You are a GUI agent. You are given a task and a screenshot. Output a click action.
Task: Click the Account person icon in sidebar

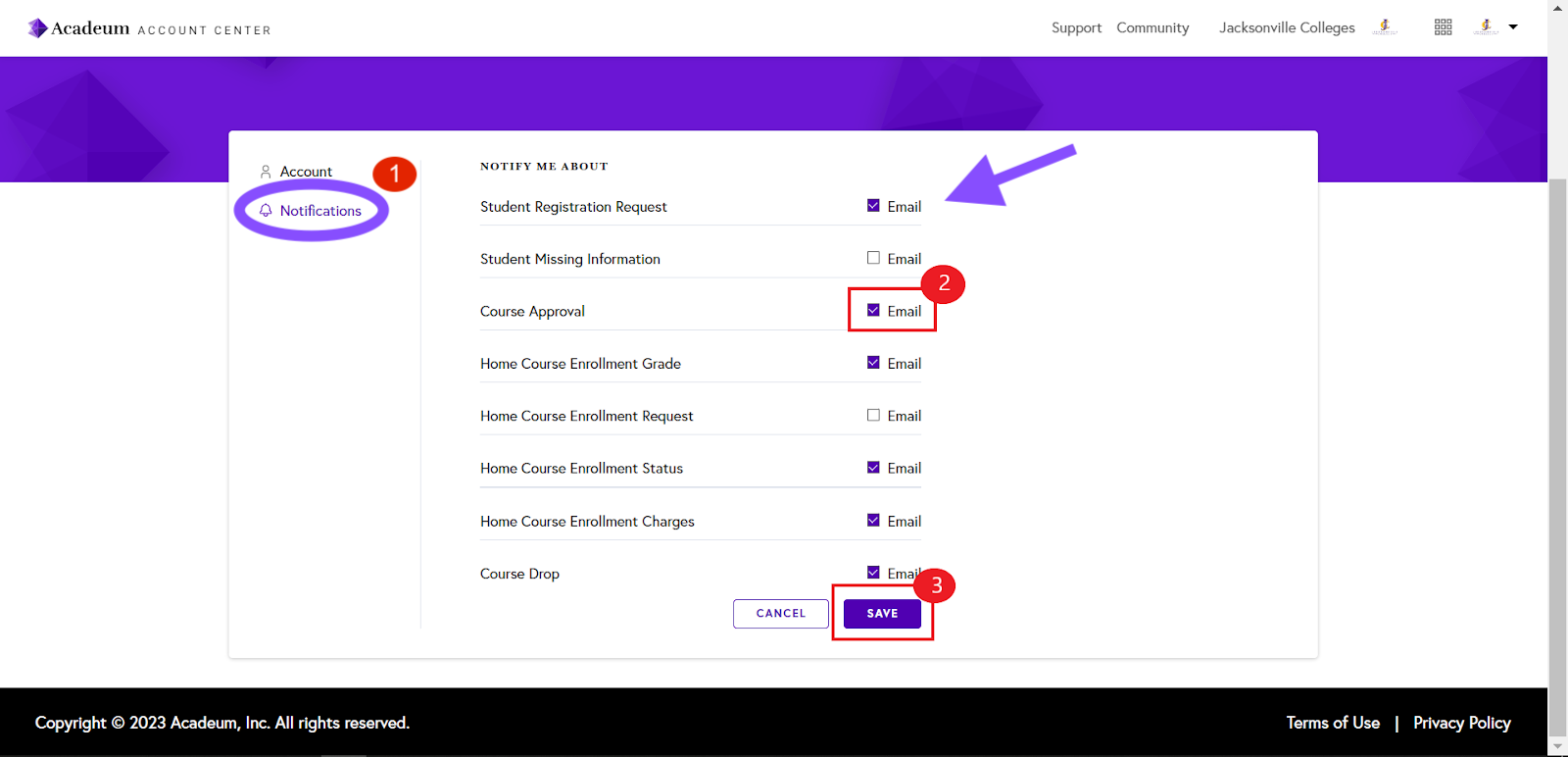click(266, 172)
